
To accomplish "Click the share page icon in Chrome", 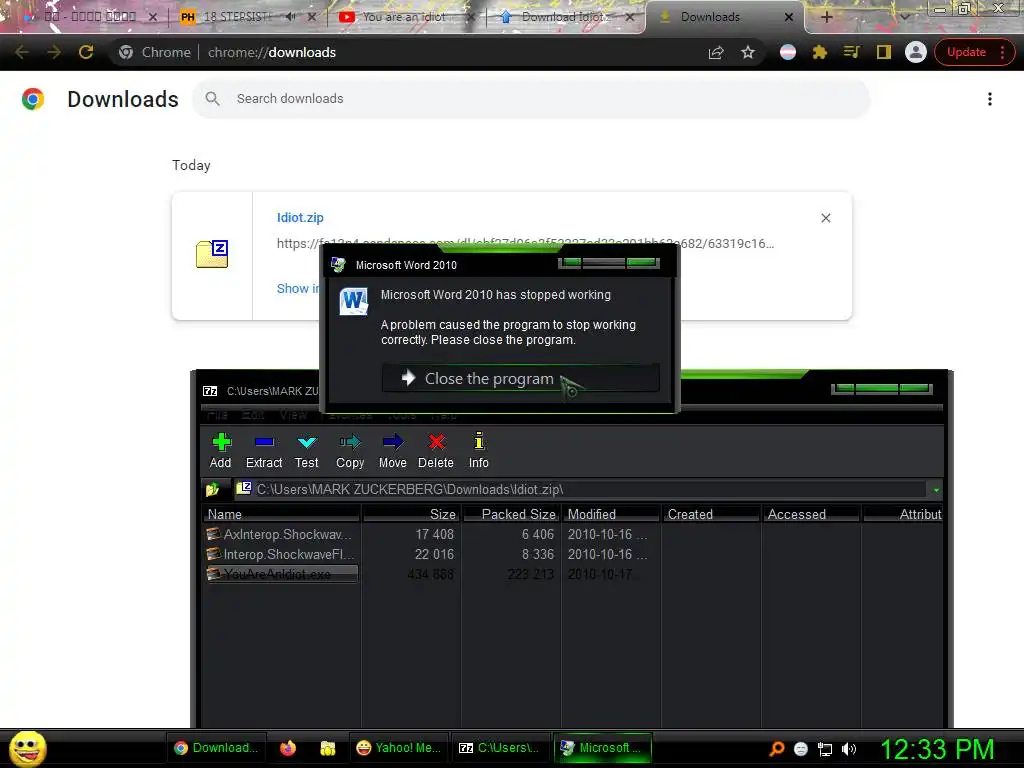I will pos(716,52).
